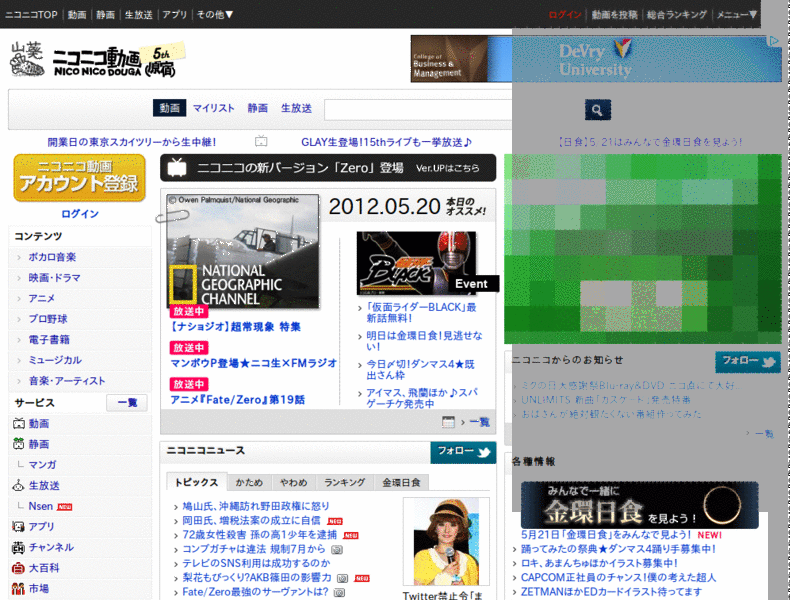800x600 pixels.
Task: Open 鳩山氏、沖縄訪れ野田政権に怒り headline
Action: tap(256, 506)
